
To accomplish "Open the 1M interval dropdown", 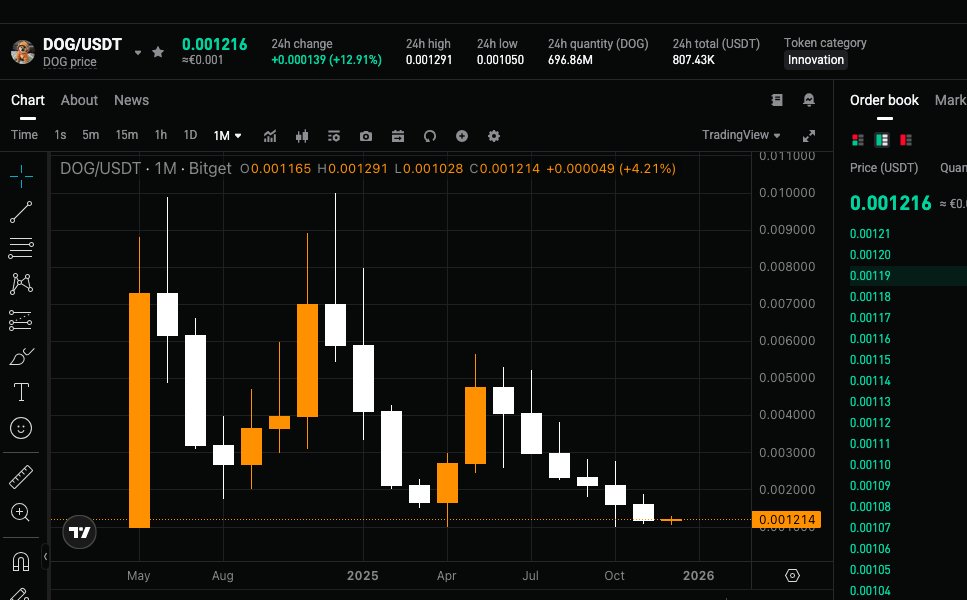I will click(x=225, y=135).
